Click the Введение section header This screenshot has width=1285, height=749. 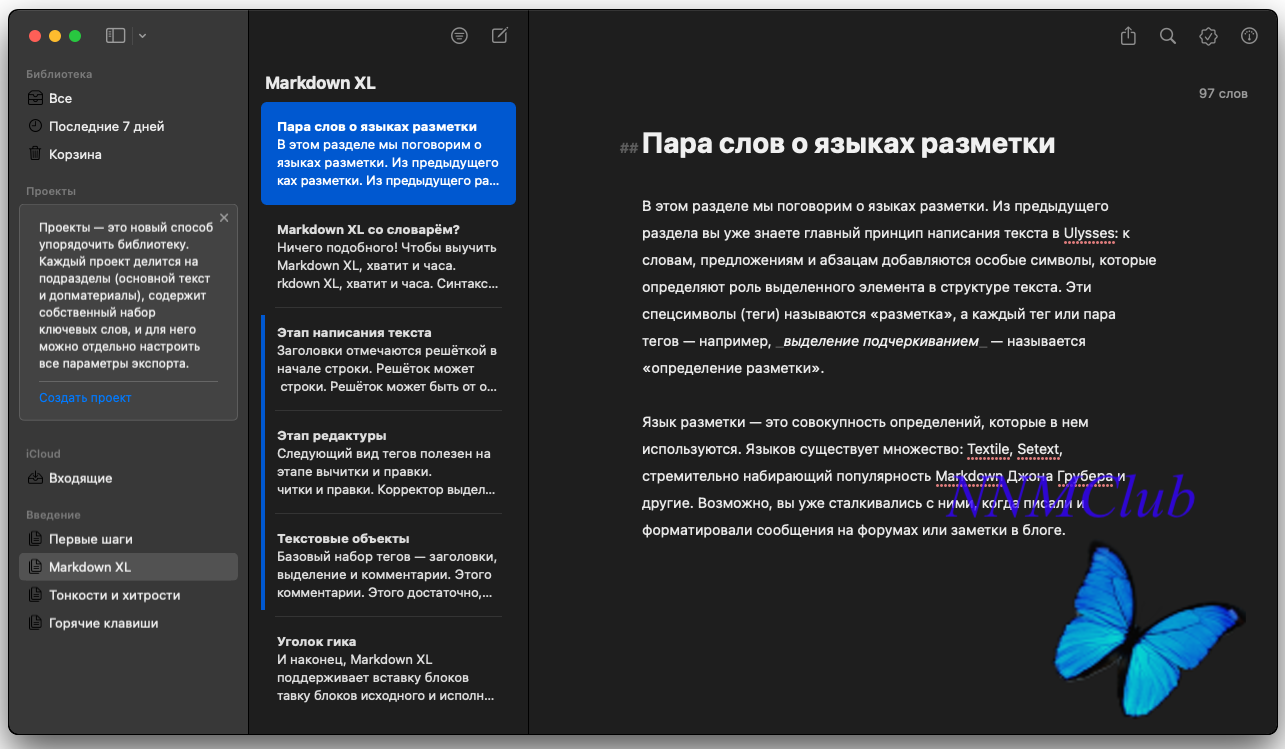pos(54,515)
